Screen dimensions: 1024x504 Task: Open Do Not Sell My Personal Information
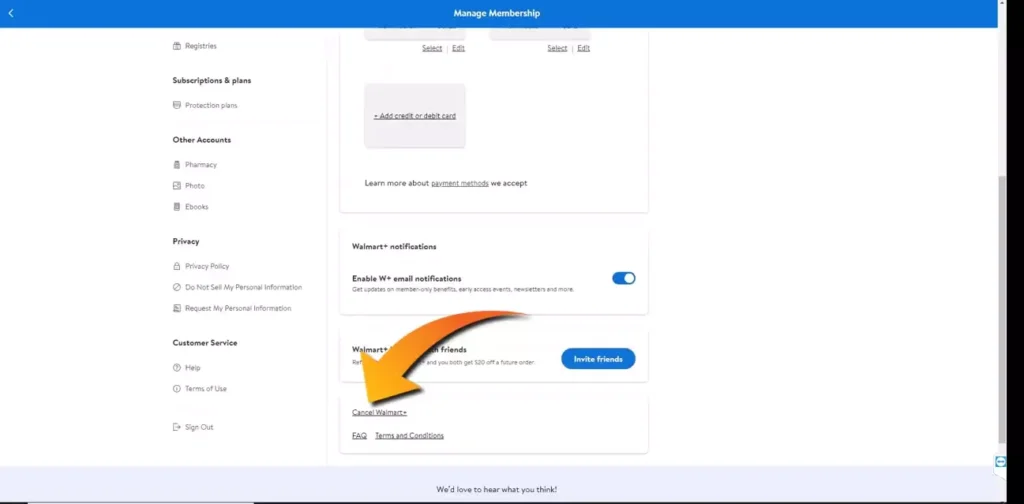point(244,287)
